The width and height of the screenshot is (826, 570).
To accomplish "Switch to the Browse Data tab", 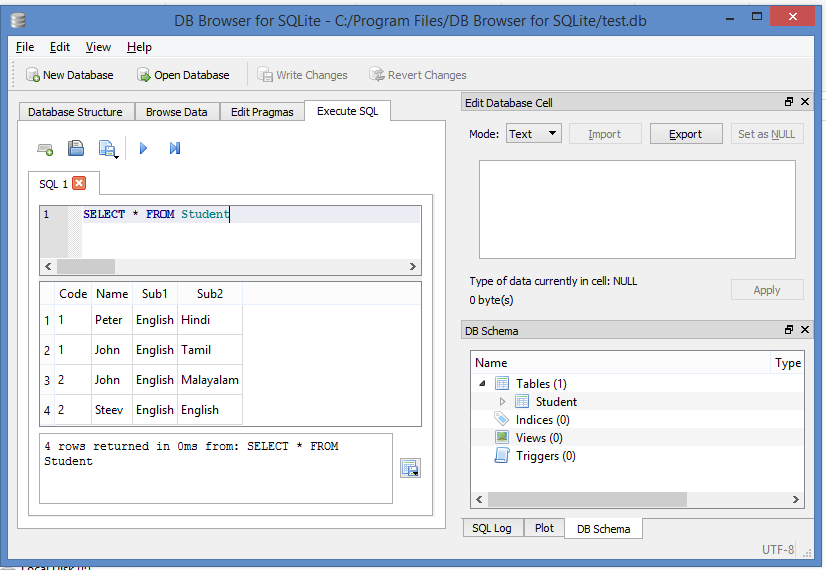I will tap(176, 112).
